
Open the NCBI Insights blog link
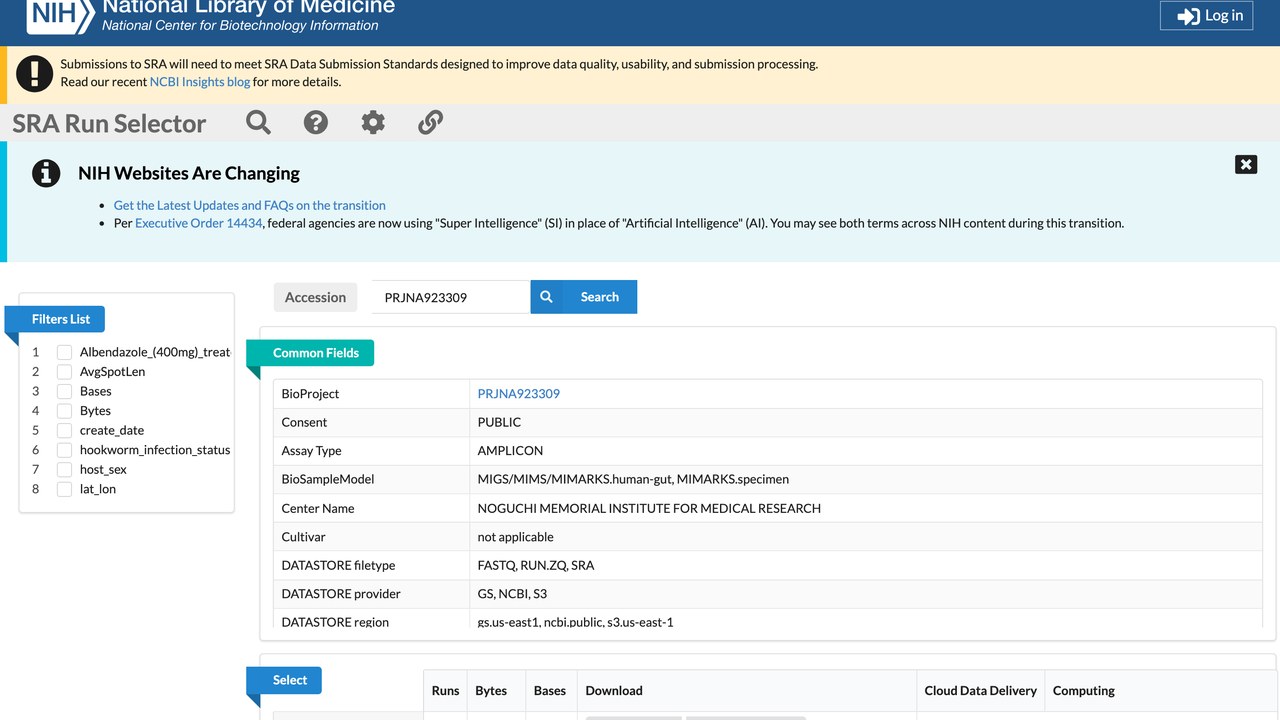coord(200,82)
